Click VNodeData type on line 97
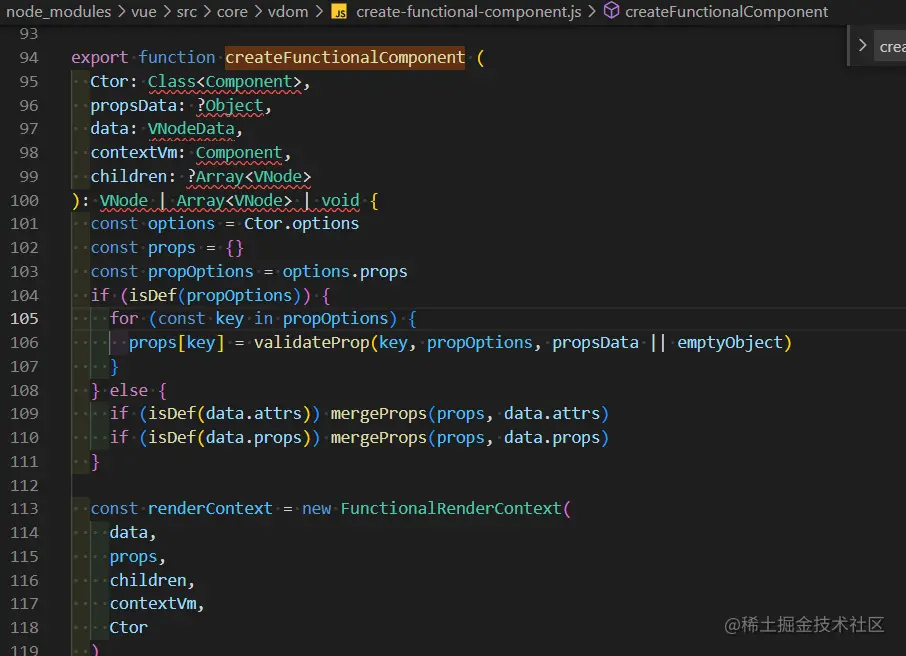906x656 pixels. point(191,129)
